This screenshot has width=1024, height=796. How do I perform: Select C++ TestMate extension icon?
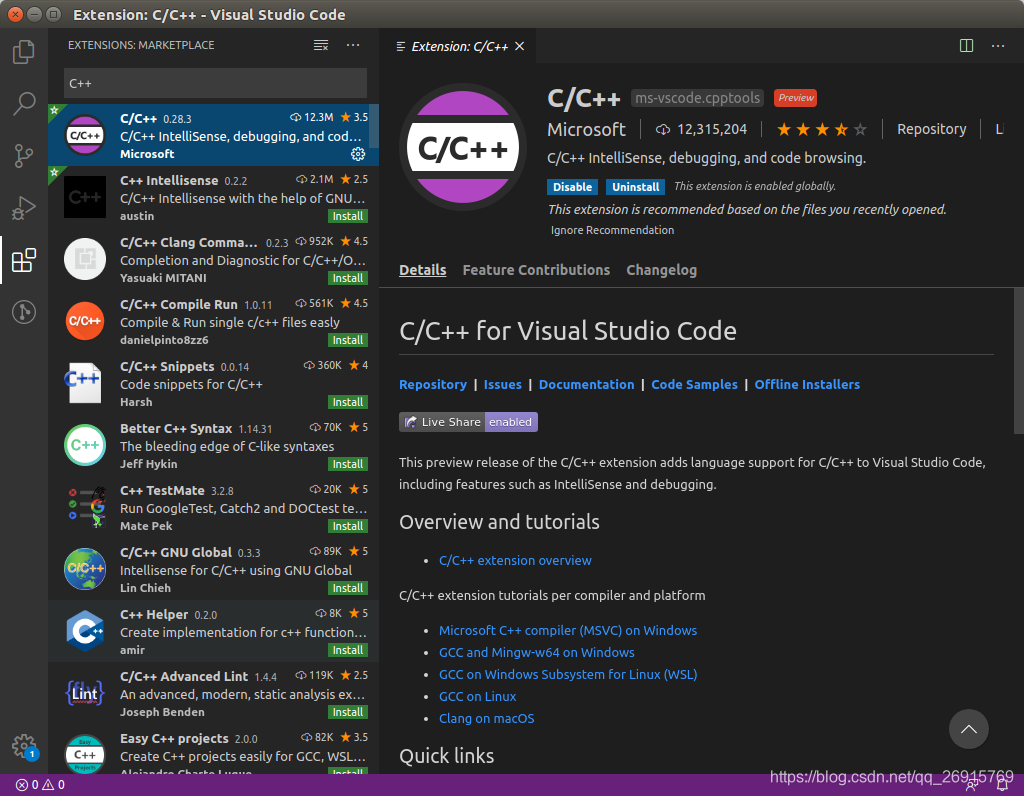point(85,507)
